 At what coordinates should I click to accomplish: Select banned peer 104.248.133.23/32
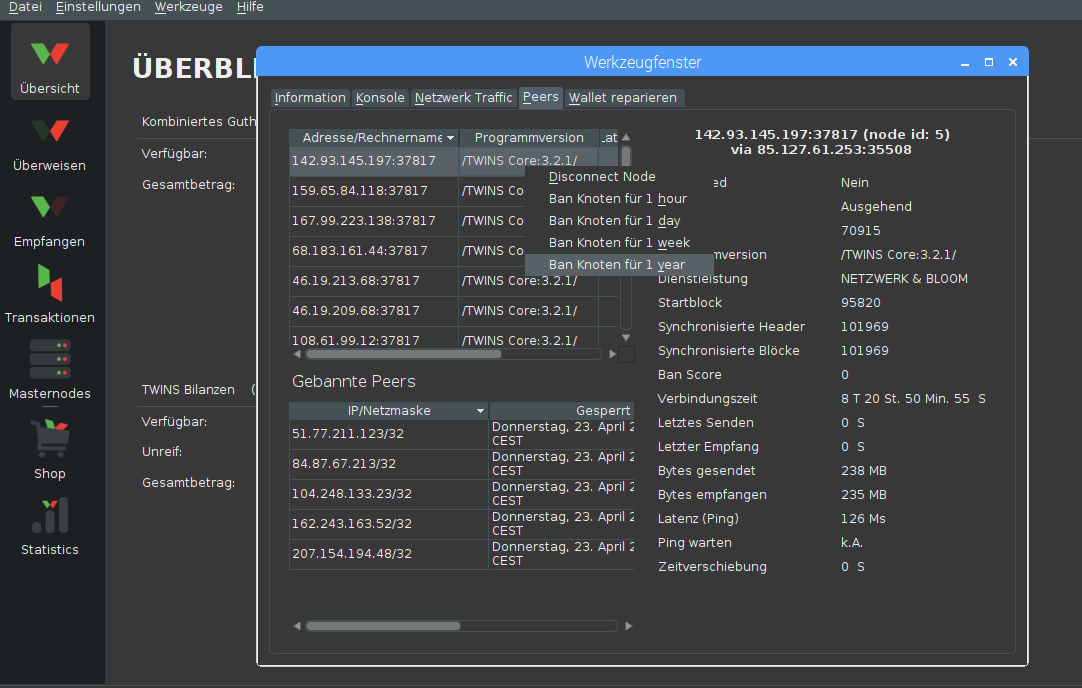click(x=388, y=494)
